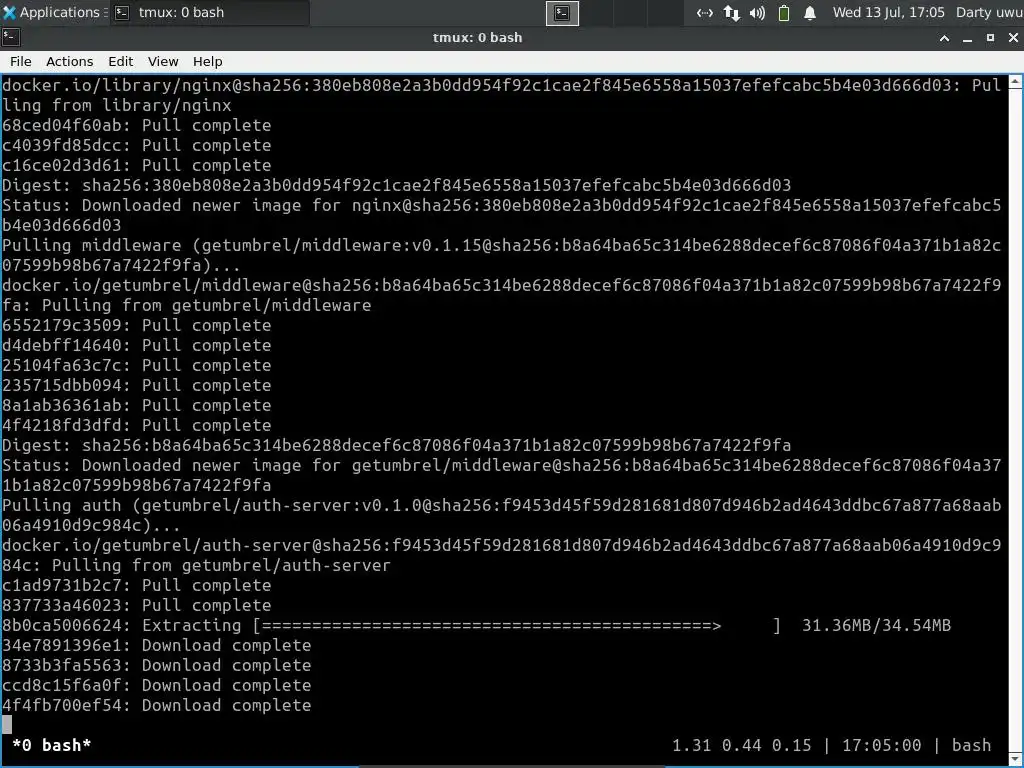Click the terminal window menu icon in titlebar
The image size is (1024, 768).
pyautogui.click(x=11, y=37)
